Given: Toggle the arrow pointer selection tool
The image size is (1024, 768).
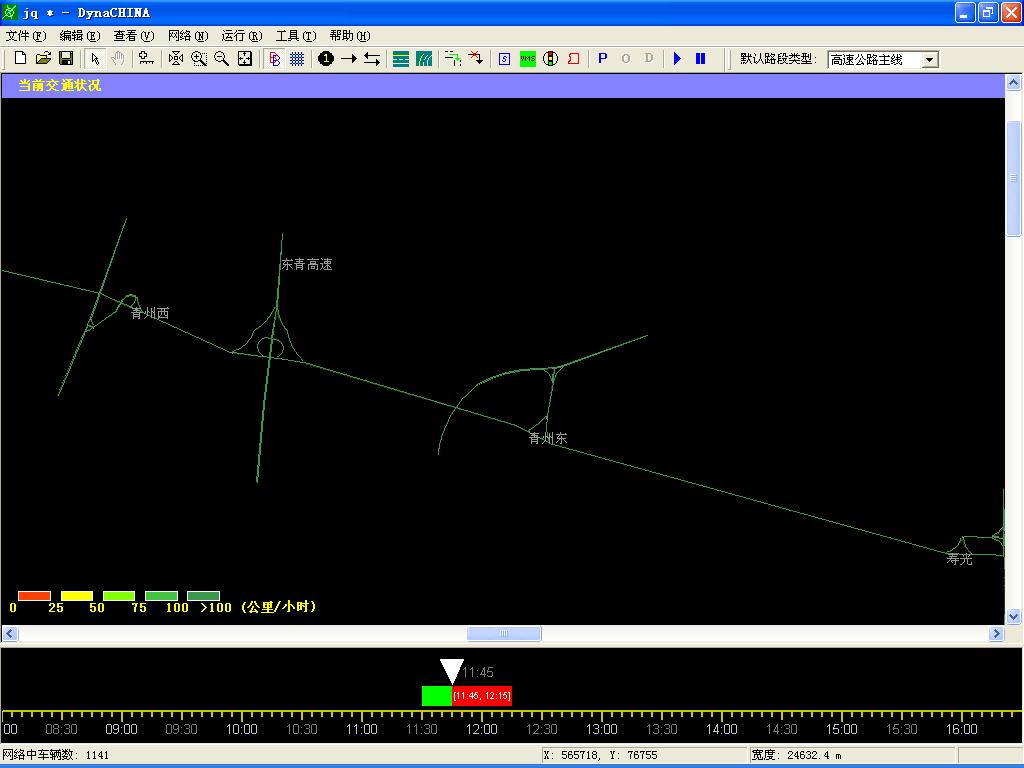Looking at the screenshot, I should click(x=95, y=59).
